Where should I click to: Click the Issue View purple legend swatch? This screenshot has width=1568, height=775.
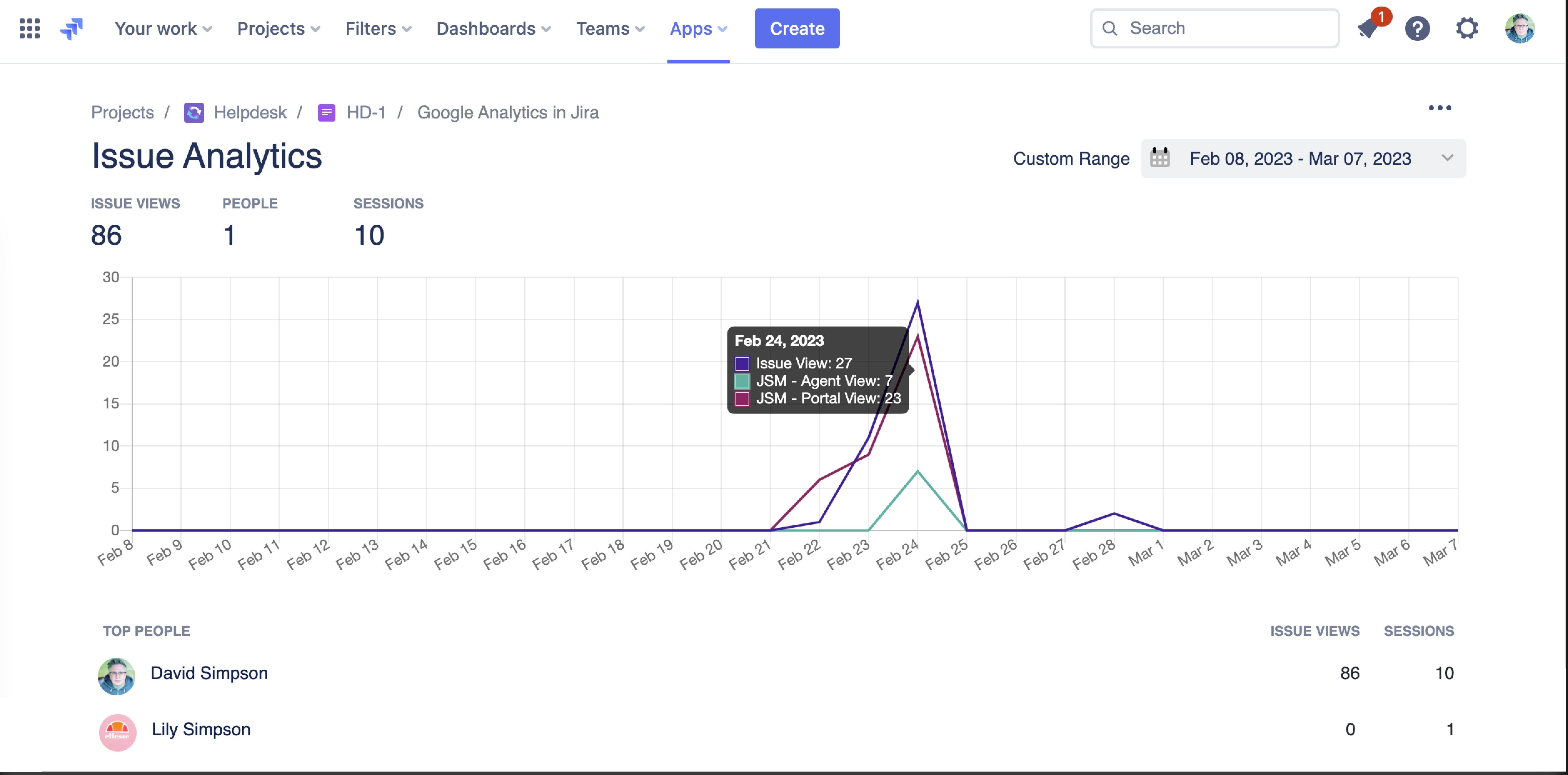click(742, 363)
